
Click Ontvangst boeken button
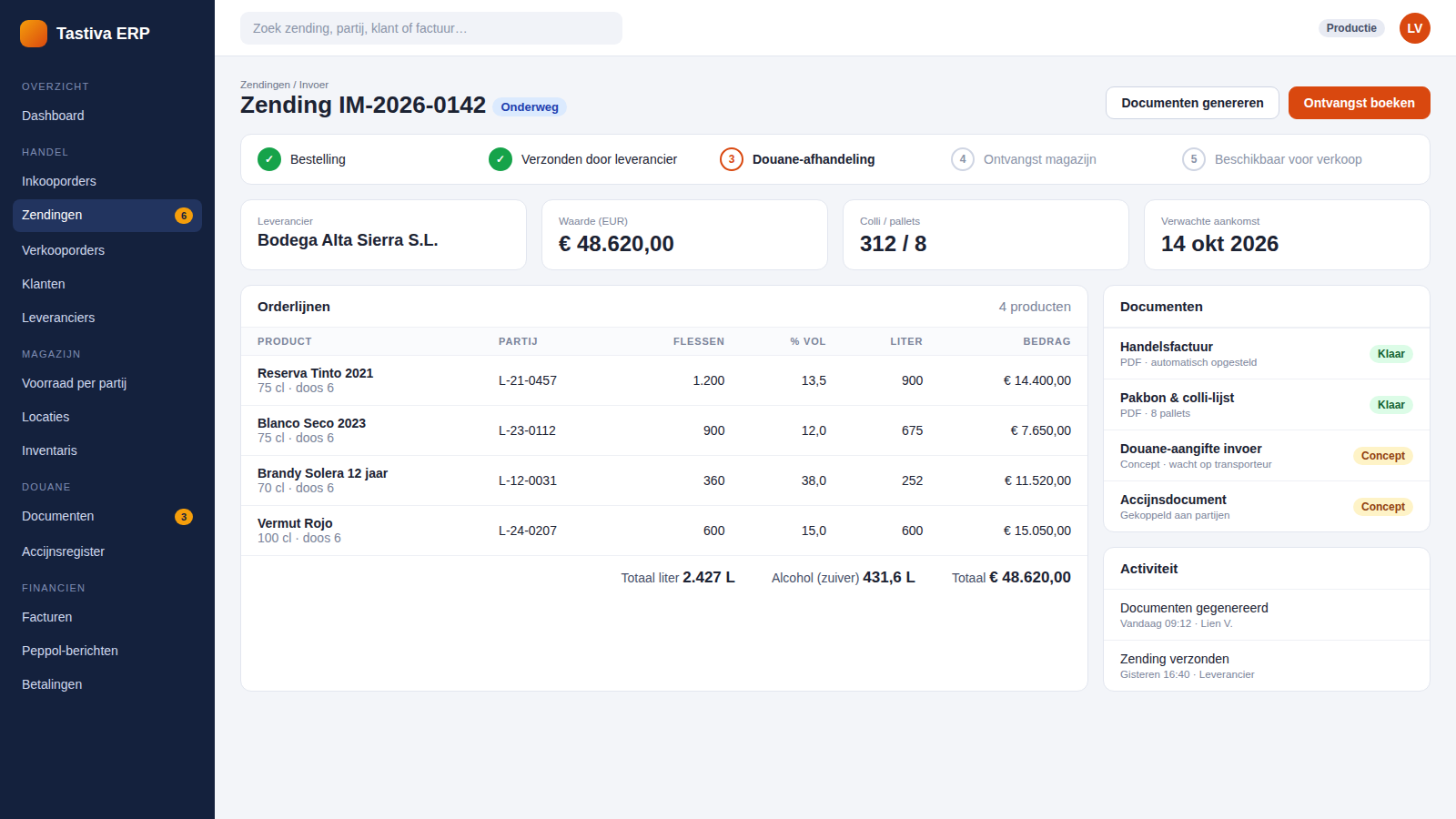click(1359, 103)
